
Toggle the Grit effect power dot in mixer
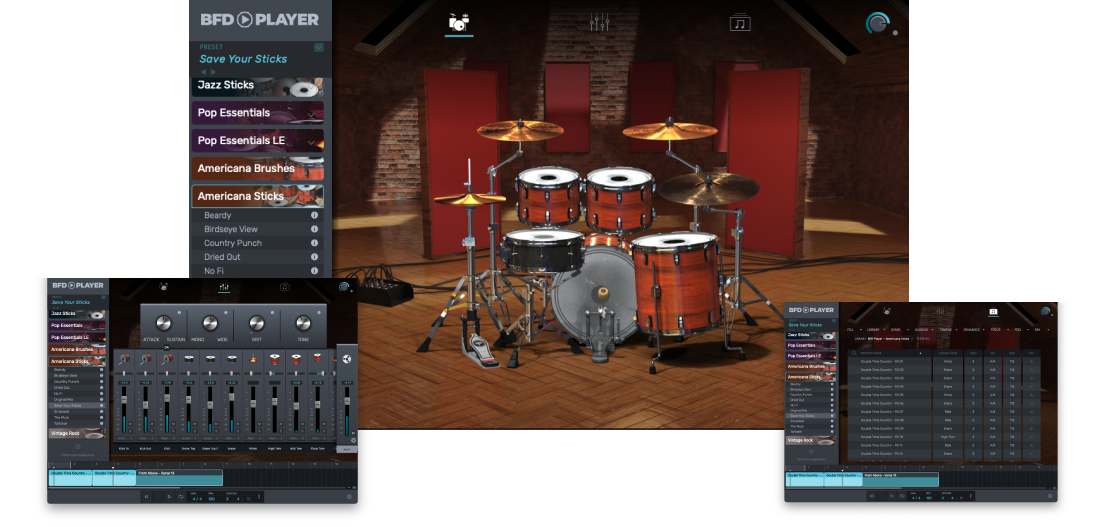click(272, 312)
